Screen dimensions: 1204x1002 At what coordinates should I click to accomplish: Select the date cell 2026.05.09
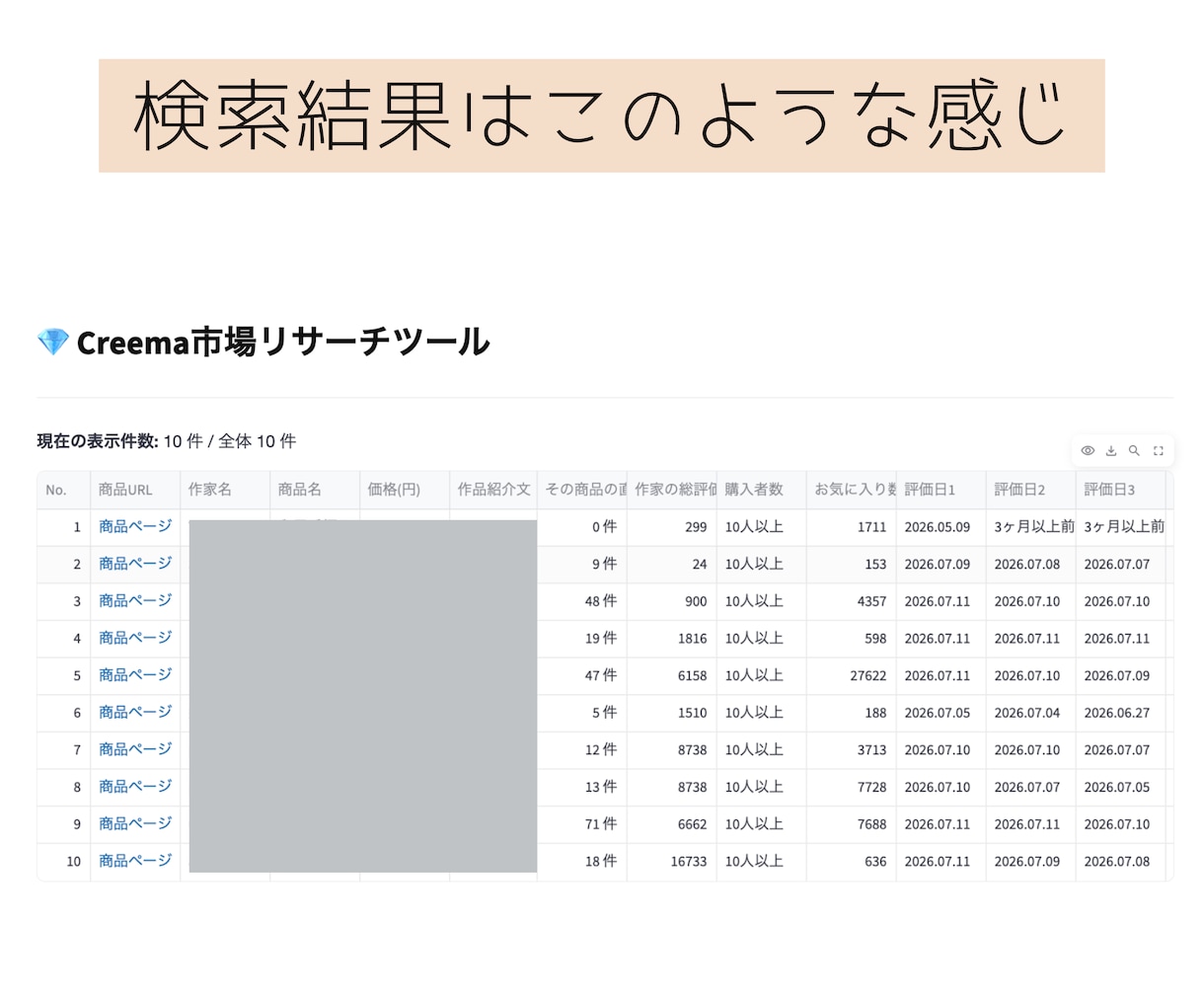(x=941, y=527)
